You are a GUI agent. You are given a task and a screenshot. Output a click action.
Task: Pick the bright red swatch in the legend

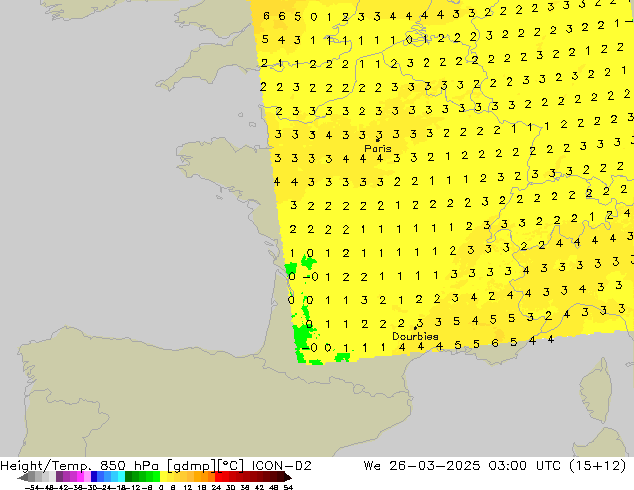coord(218,477)
